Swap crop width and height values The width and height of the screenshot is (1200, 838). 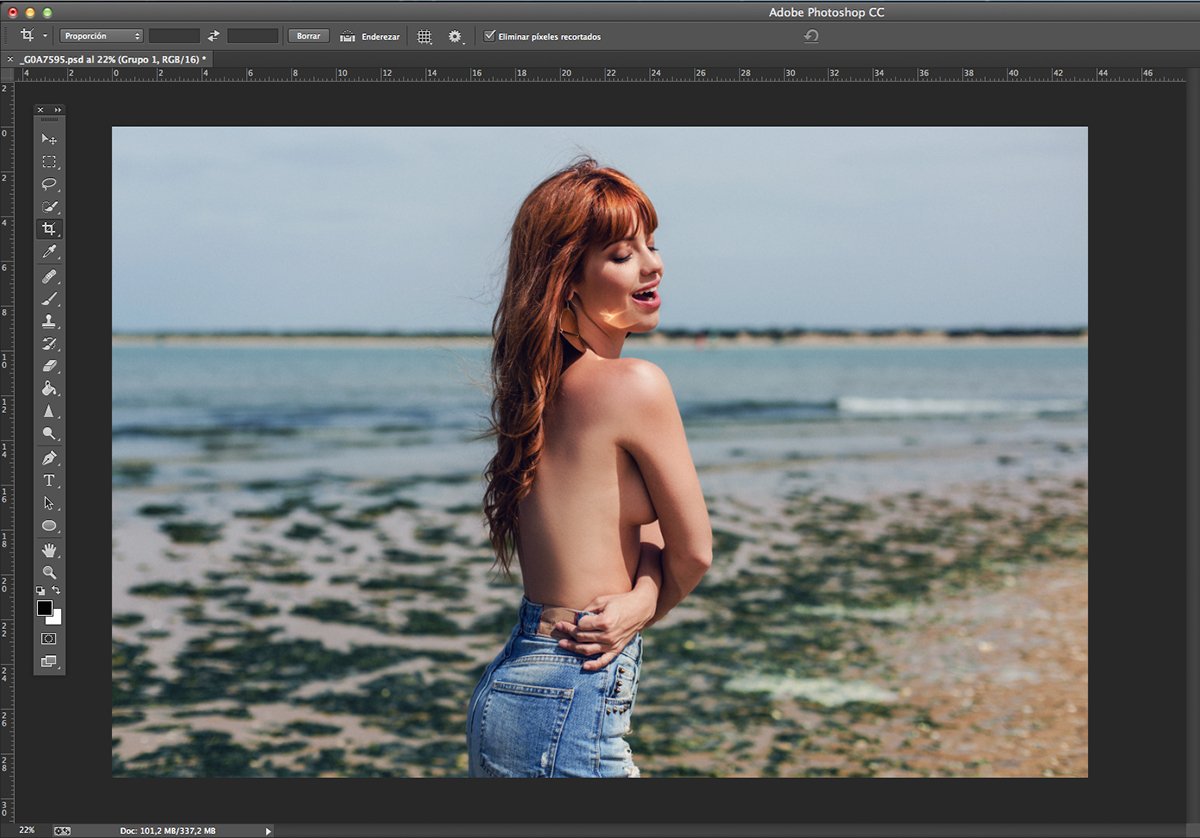point(213,36)
